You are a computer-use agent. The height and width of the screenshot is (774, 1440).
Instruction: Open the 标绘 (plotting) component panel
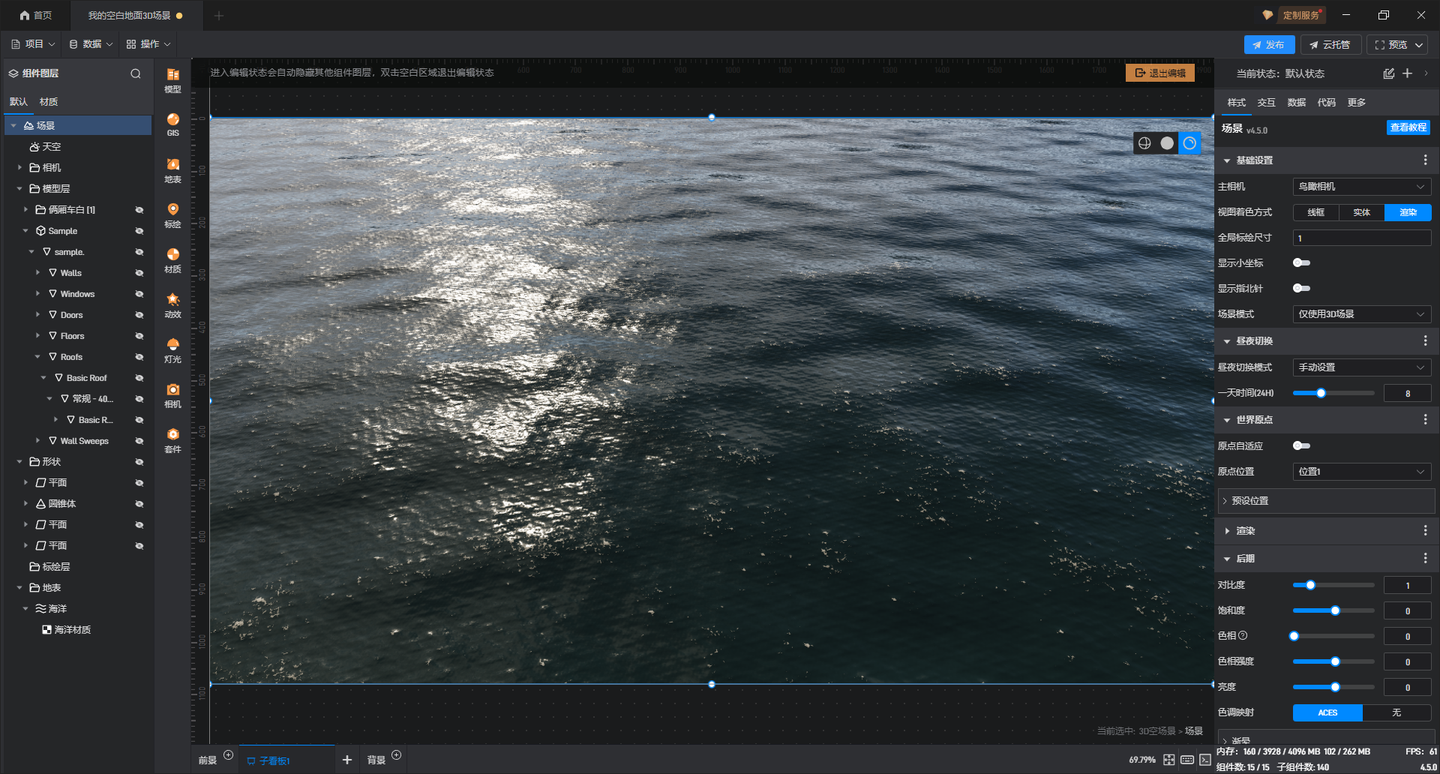click(173, 215)
